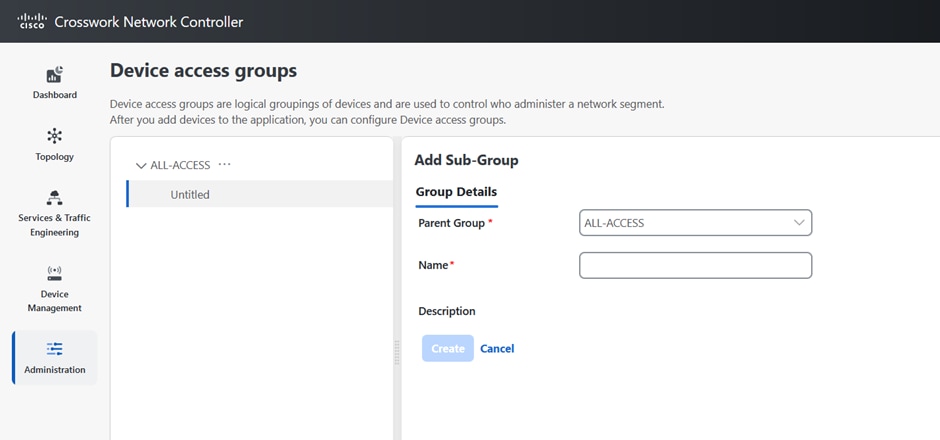Click the Crosswork Network Controller title
This screenshot has width=940, height=440.
click(149, 22)
